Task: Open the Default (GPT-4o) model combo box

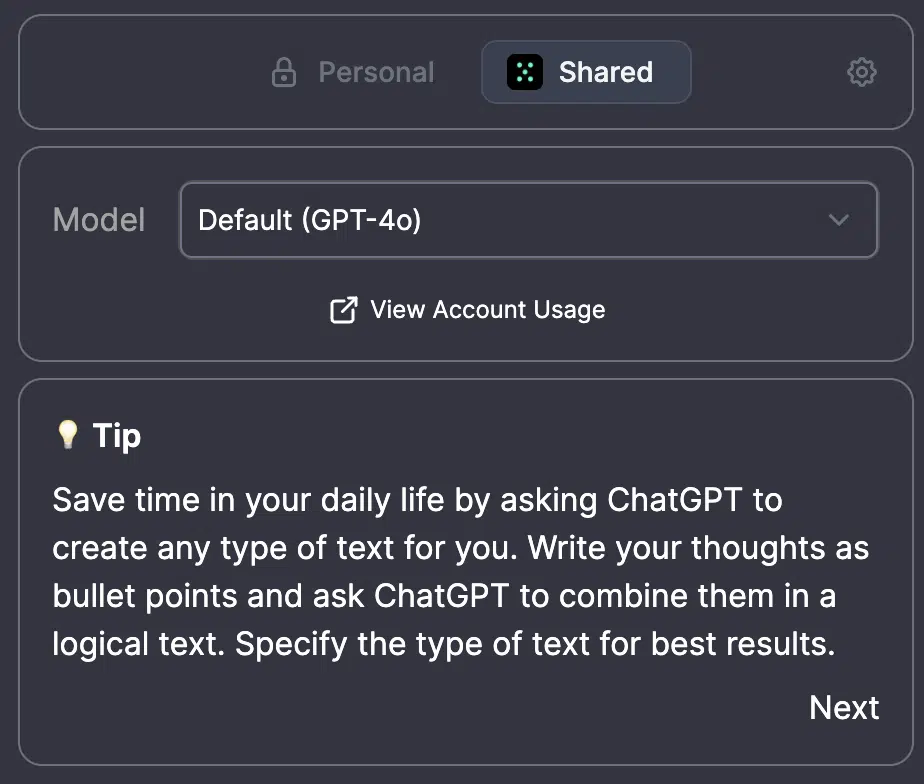Action: [529, 220]
